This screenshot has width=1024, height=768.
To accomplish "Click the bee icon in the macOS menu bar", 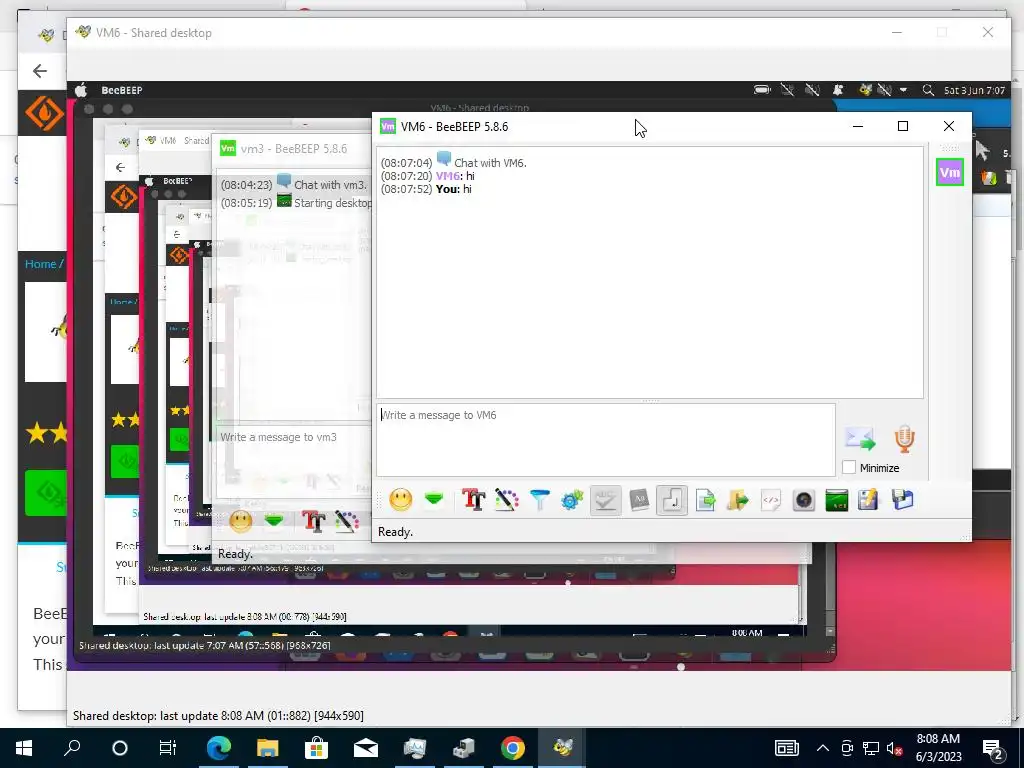I will [x=865, y=89].
